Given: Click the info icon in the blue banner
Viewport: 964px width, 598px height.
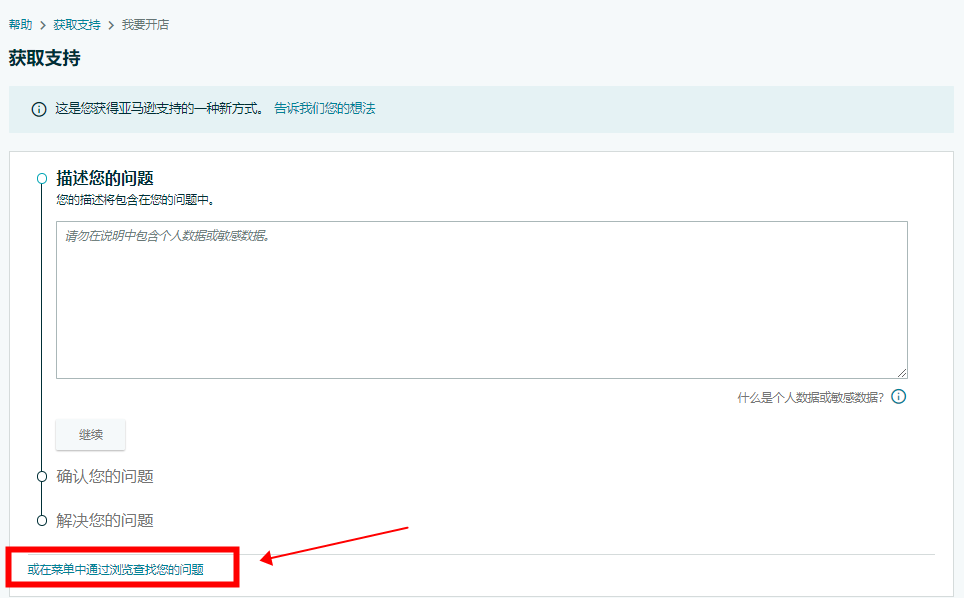Looking at the screenshot, I should point(39,109).
